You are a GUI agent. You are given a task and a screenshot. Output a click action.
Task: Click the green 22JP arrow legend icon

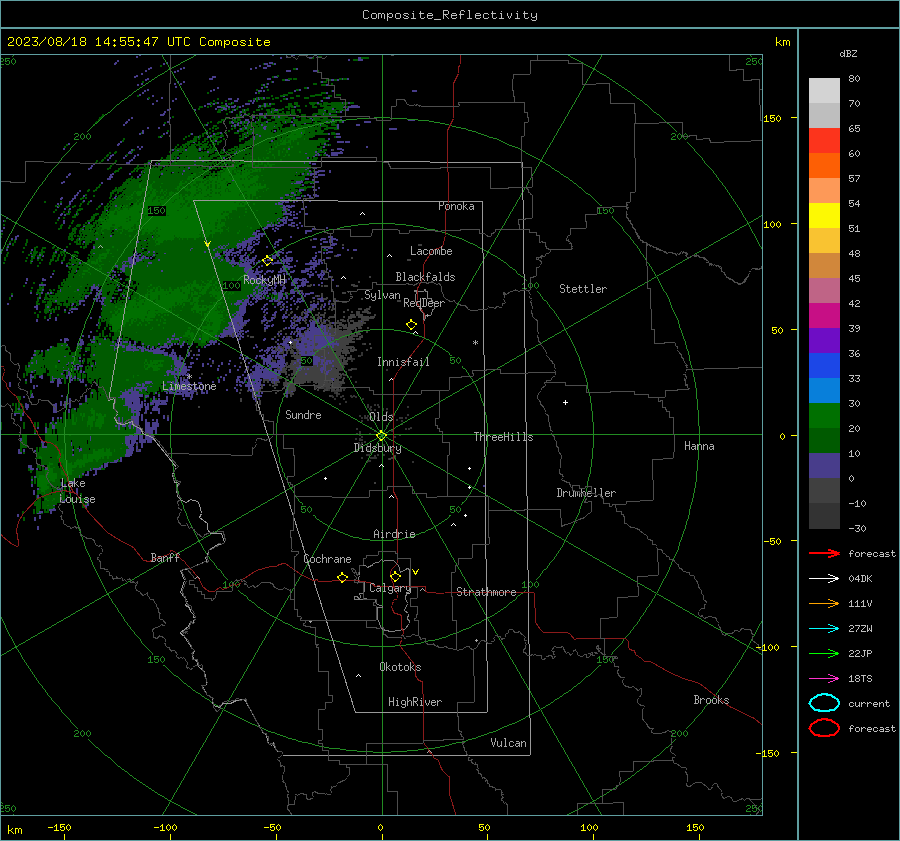[824, 653]
